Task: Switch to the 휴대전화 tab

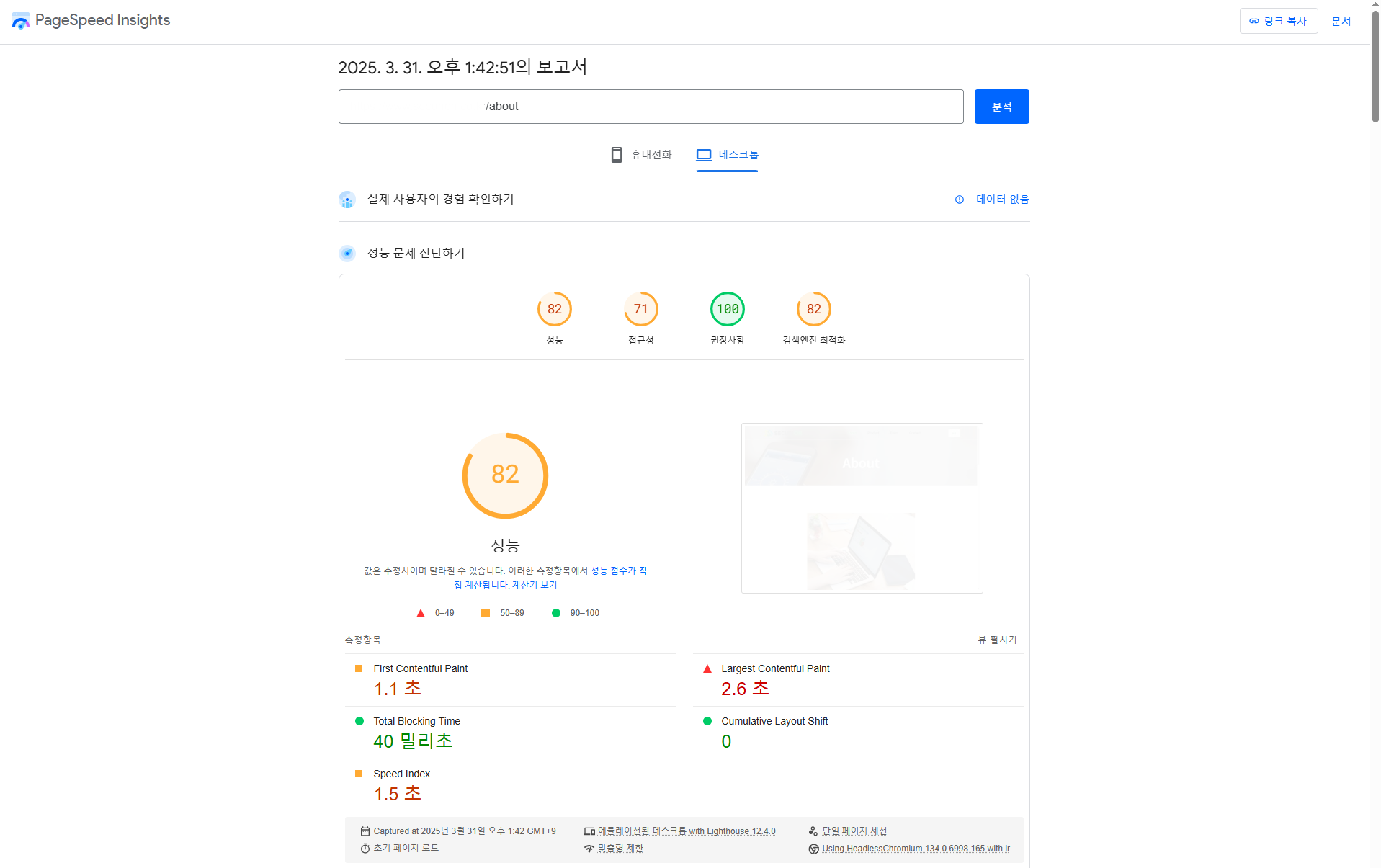Action: (x=641, y=155)
